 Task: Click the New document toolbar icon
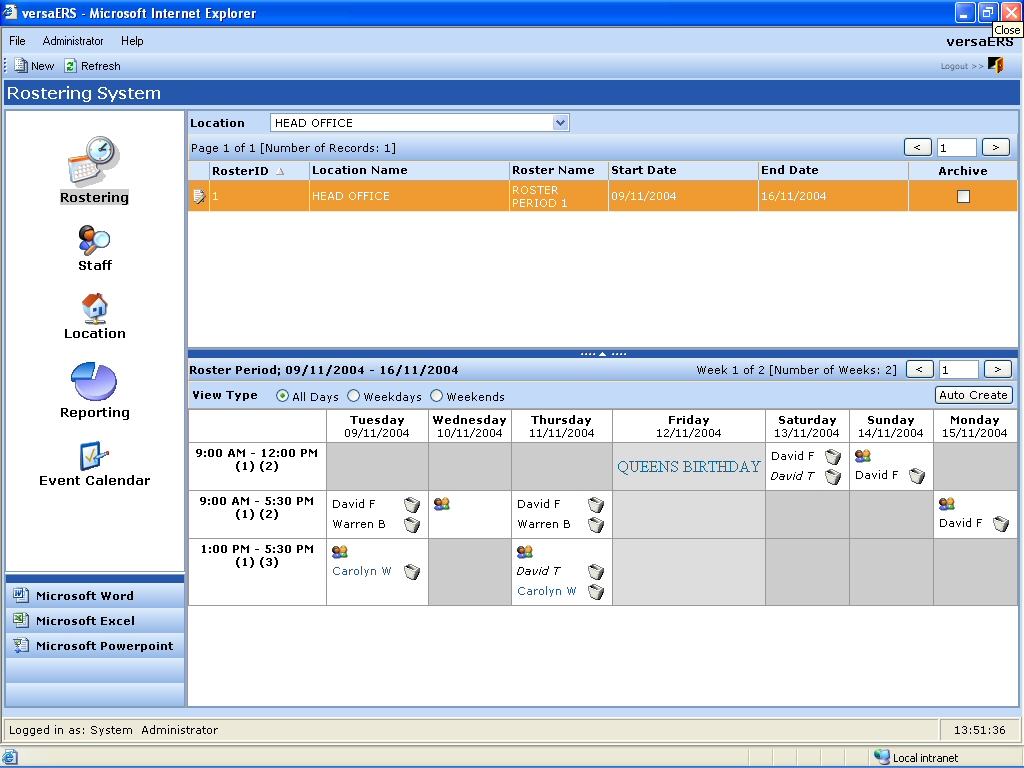tap(21, 65)
